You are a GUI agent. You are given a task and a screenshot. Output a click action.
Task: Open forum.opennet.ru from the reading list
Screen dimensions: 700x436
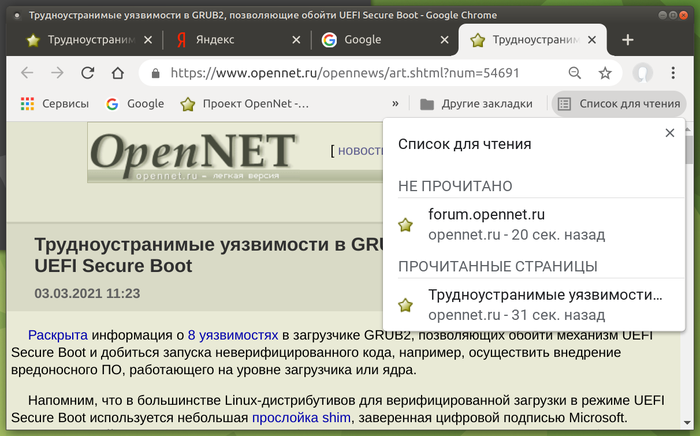[x=485, y=224]
